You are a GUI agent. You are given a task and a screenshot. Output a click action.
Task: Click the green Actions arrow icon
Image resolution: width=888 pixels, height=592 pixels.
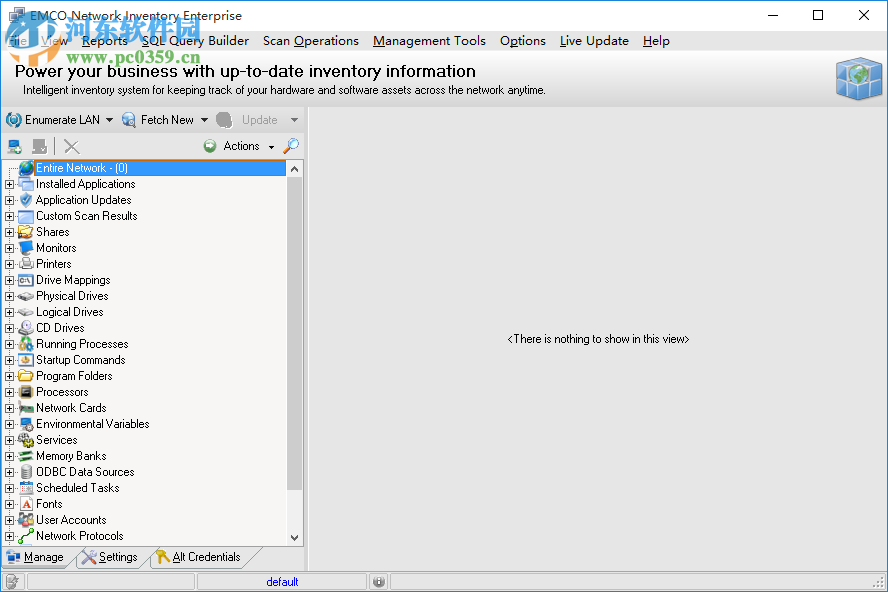pos(209,145)
